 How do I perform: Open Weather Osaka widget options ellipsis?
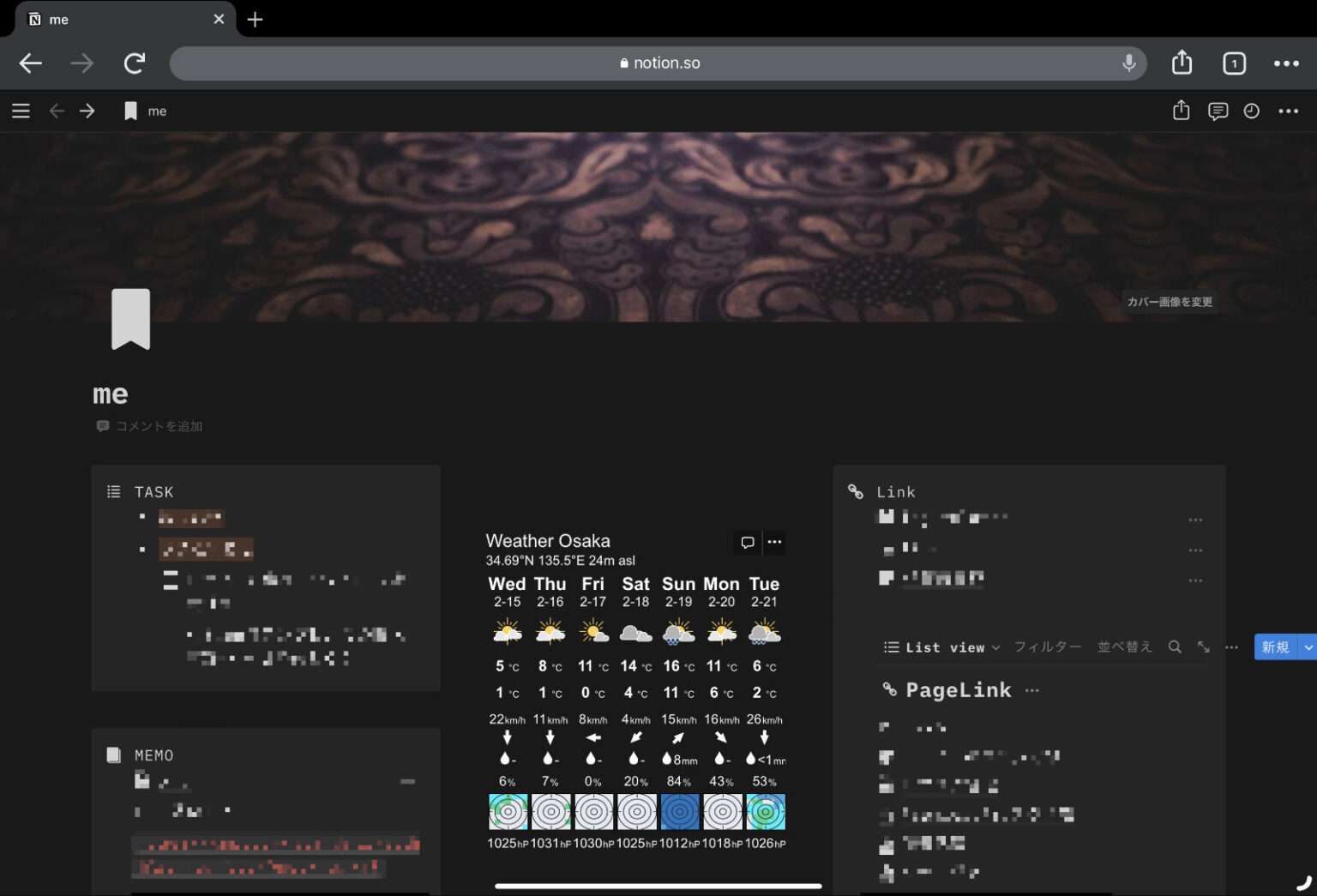coord(773,542)
